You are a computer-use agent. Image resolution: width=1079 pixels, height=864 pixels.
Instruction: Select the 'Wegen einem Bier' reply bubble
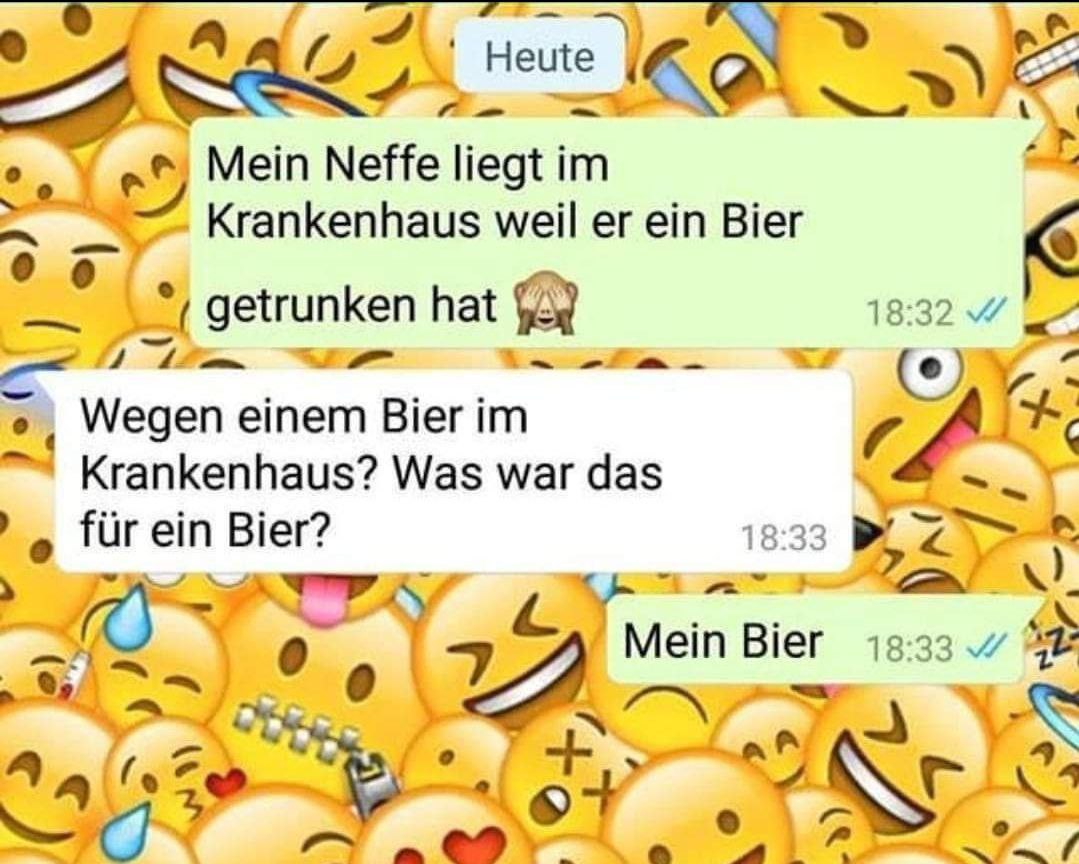pyautogui.click(x=454, y=471)
